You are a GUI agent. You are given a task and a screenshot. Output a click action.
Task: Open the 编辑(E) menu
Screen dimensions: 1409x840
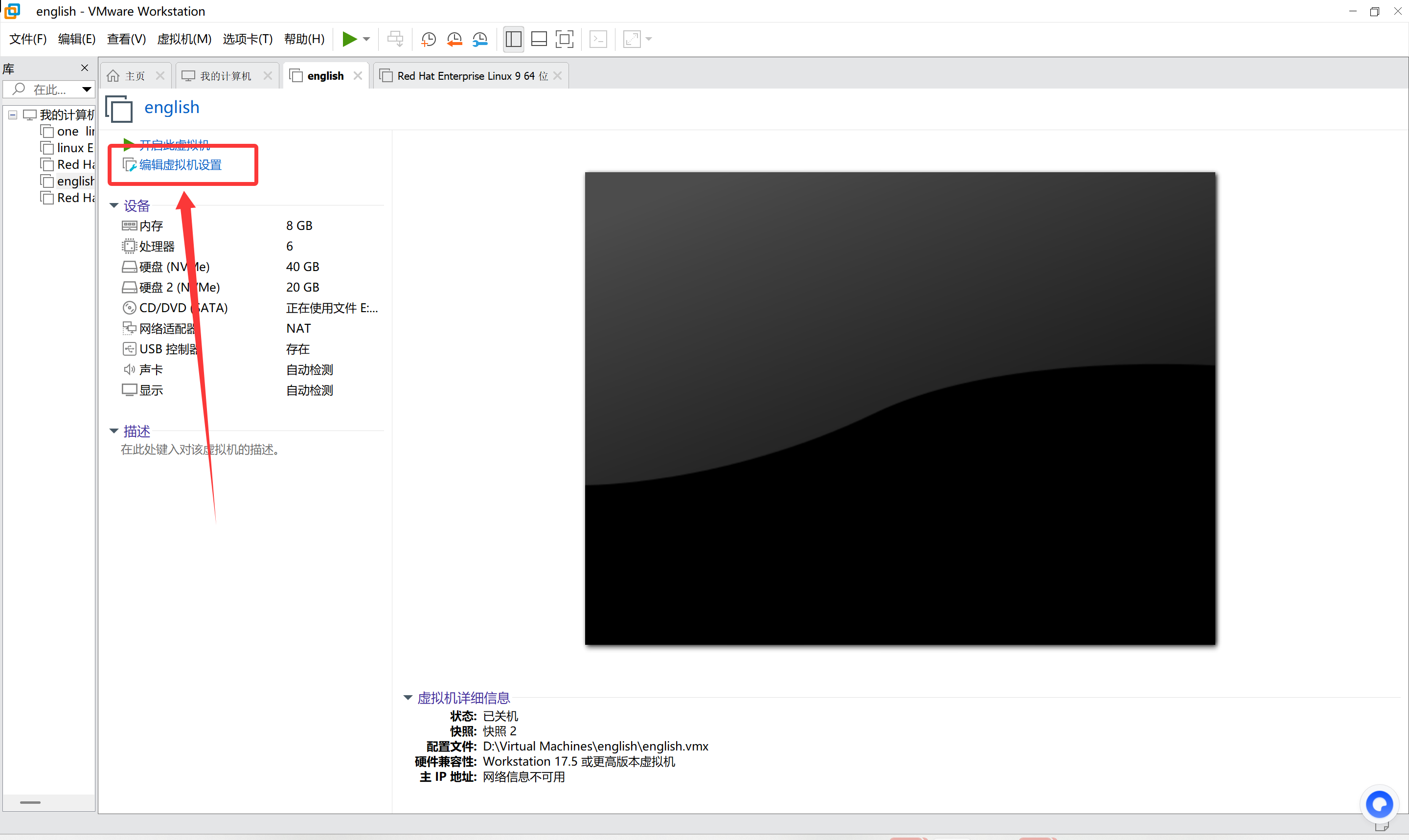coord(76,39)
